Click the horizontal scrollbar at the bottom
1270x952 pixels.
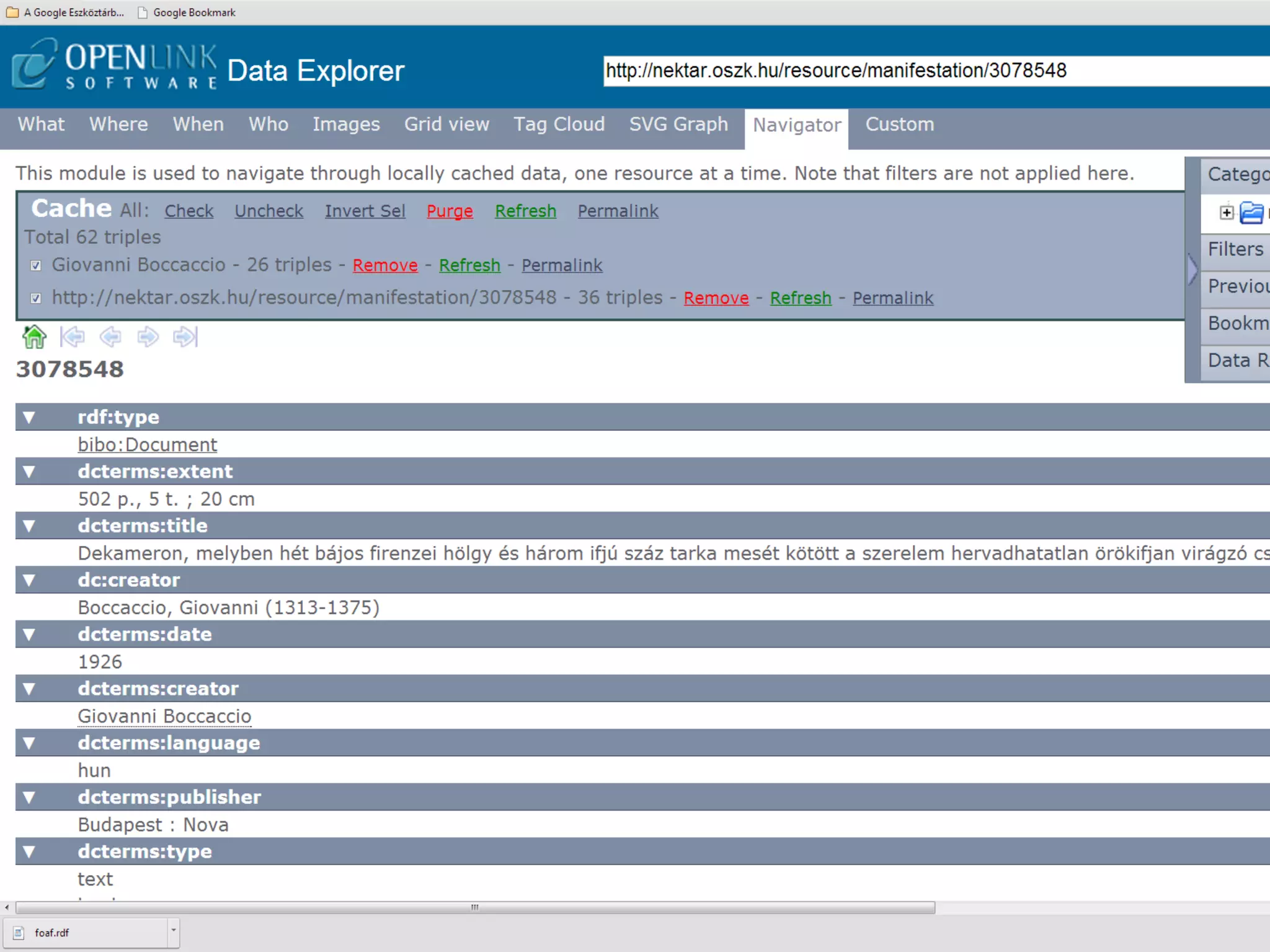(475, 907)
